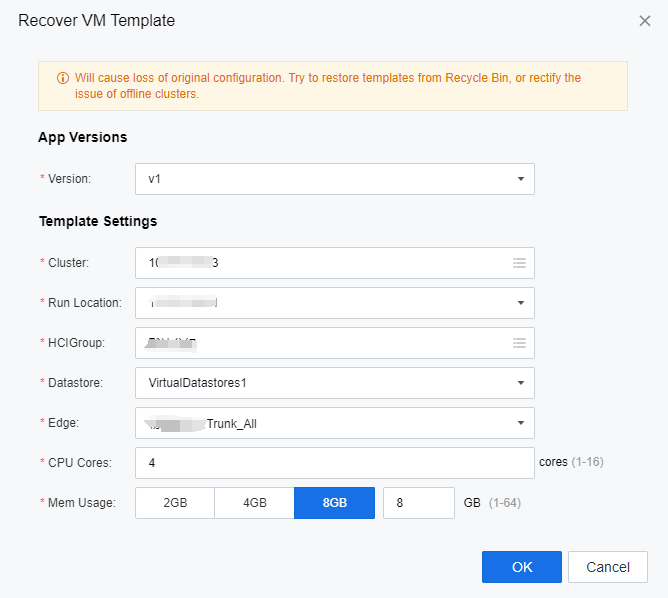Select the 8GB memory option
This screenshot has width=668, height=598.
(x=334, y=503)
